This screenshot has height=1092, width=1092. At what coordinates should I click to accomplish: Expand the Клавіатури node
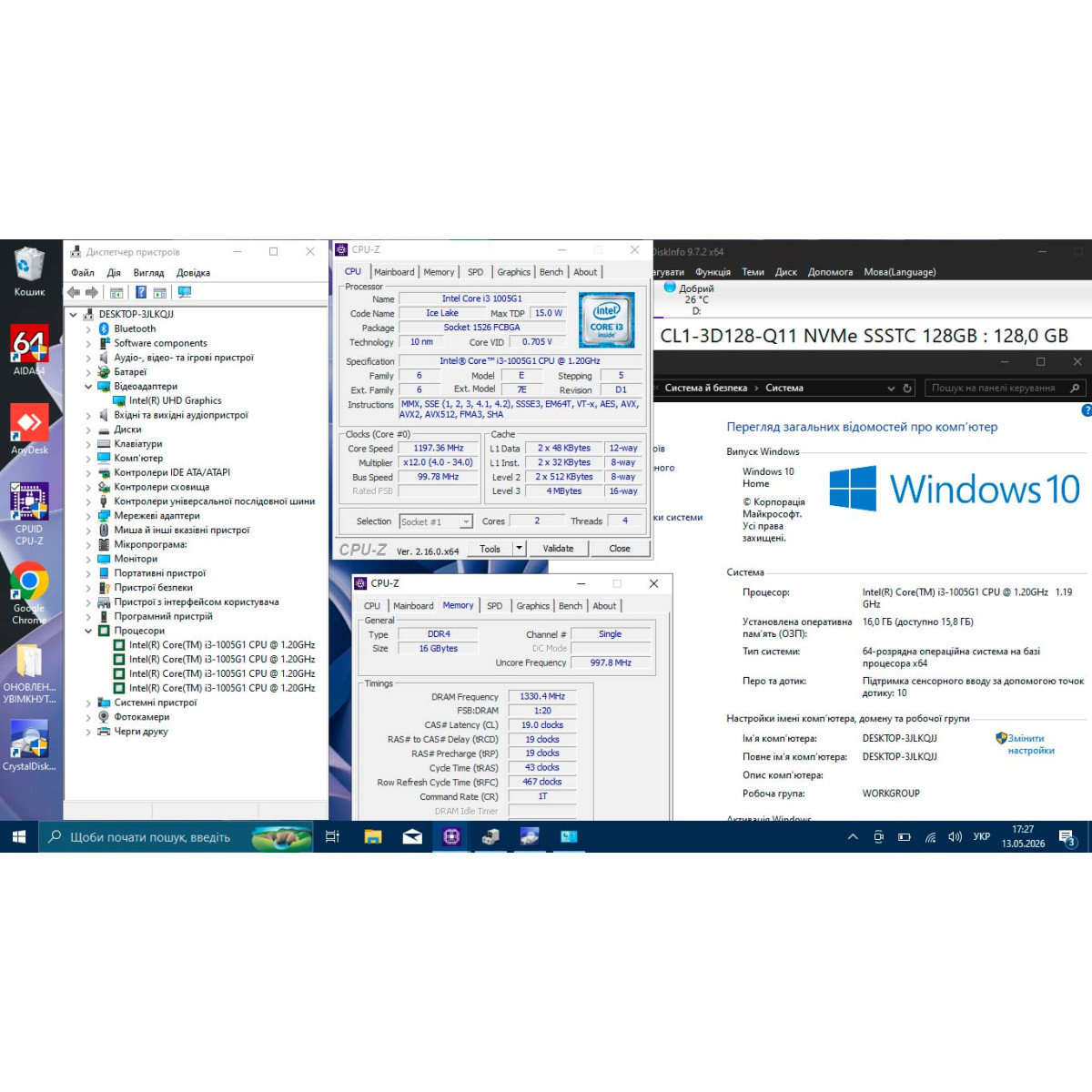click(88, 444)
